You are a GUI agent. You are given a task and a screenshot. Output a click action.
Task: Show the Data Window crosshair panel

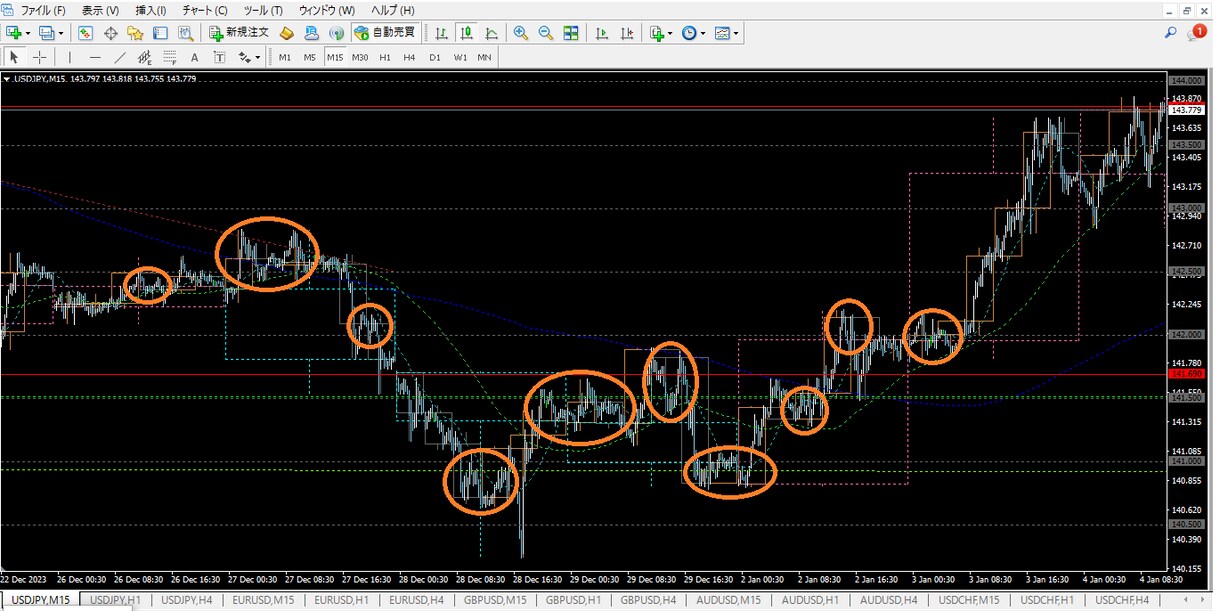110,33
